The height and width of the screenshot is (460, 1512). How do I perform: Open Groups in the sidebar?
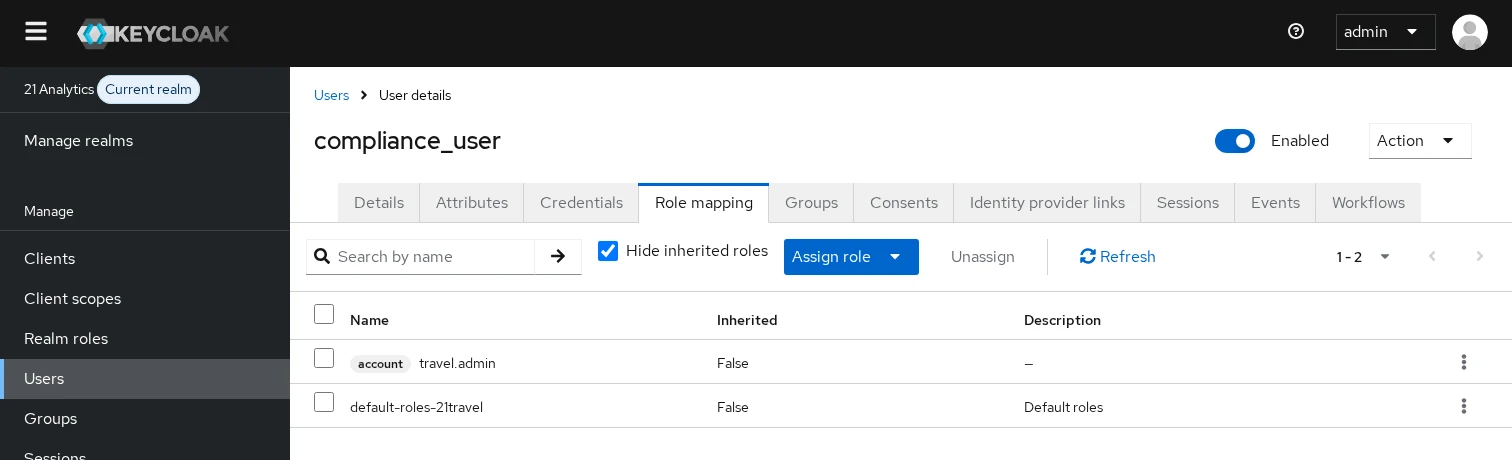145,419
